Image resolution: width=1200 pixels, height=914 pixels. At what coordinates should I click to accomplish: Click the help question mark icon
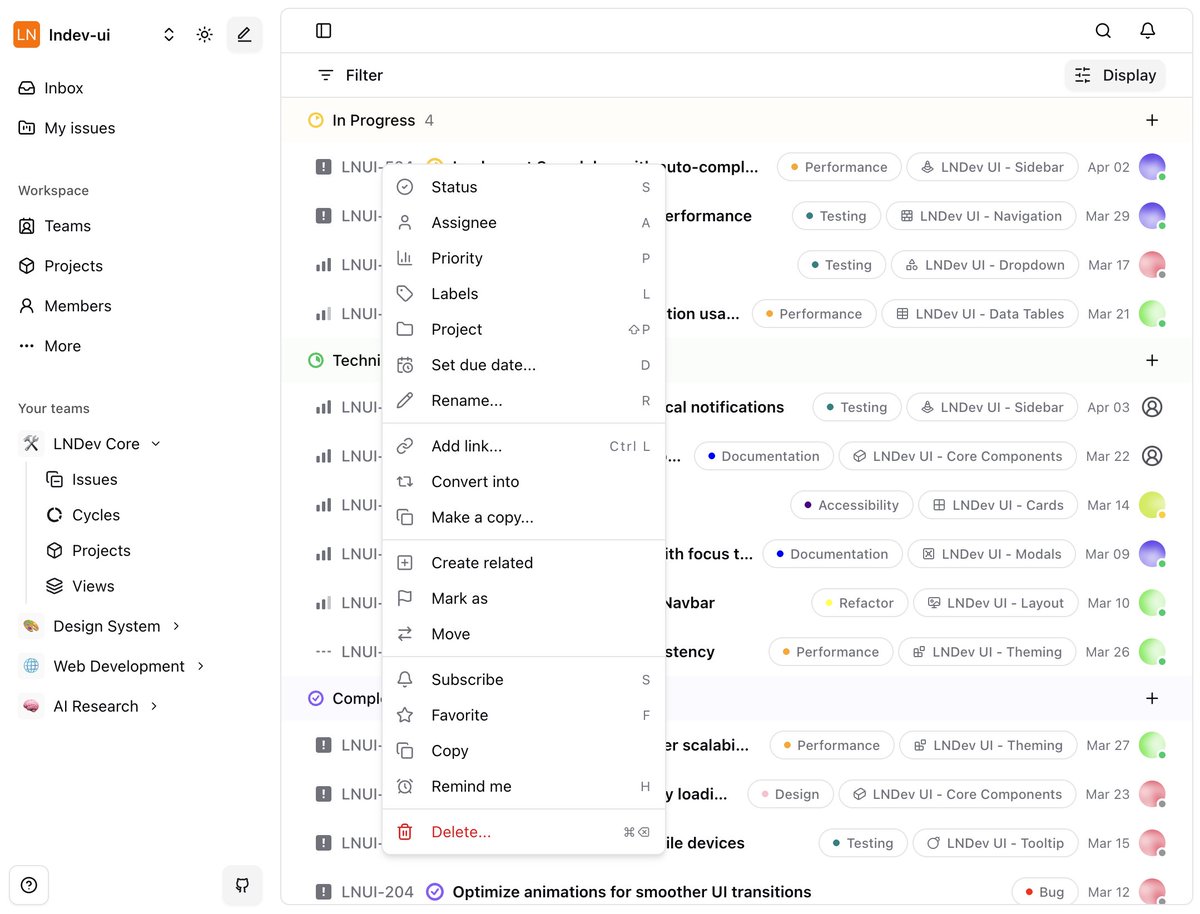pos(28,884)
